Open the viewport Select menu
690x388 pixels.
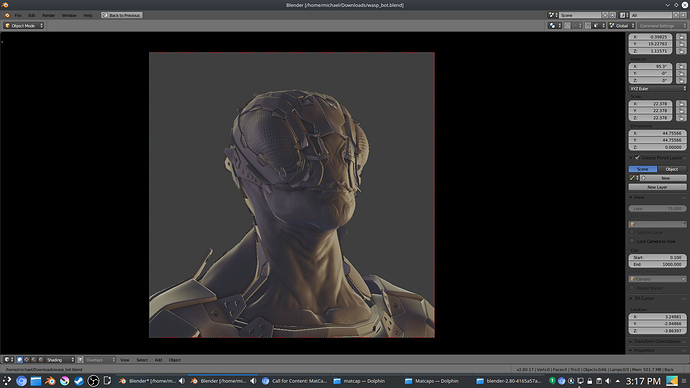pyautogui.click(x=142, y=360)
